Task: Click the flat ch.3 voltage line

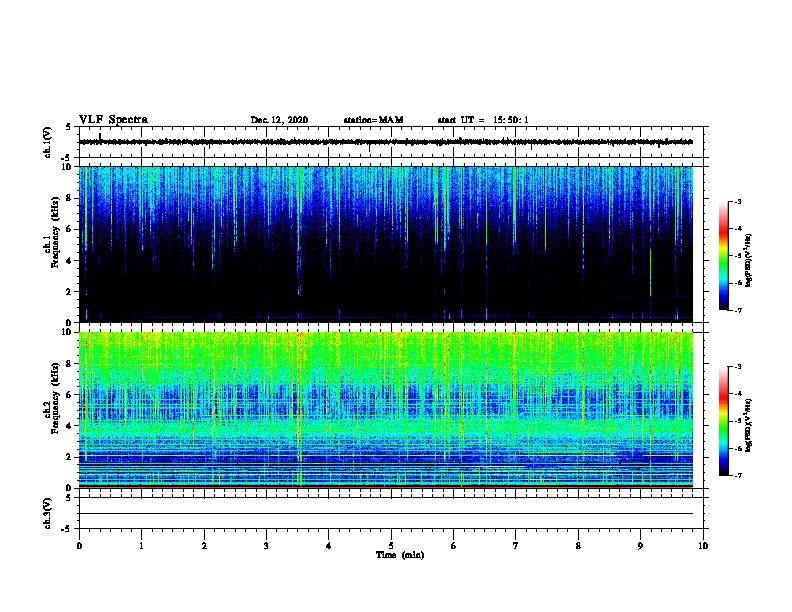Action: (386, 514)
